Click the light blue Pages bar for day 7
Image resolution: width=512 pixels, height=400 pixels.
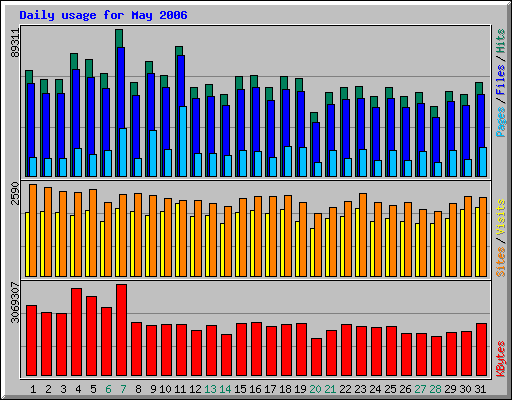[123, 152]
